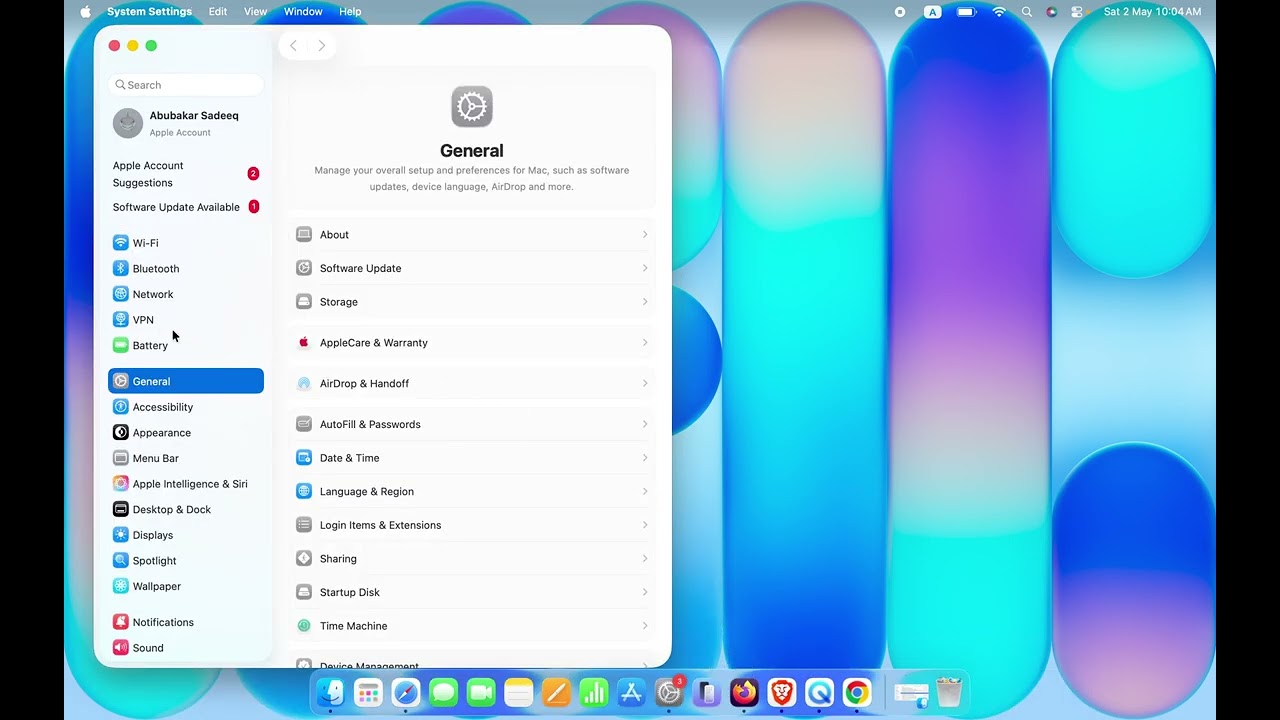Click the settings Search field

186,85
